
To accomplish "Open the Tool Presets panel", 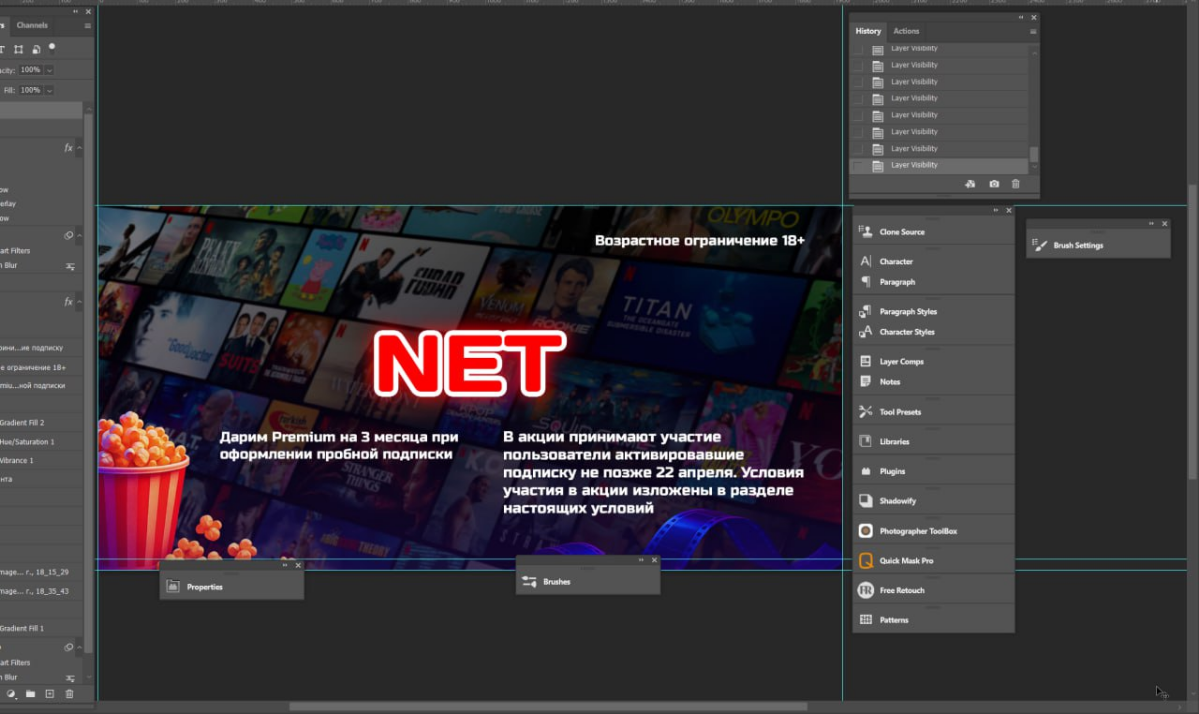I will (x=933, y=411).
